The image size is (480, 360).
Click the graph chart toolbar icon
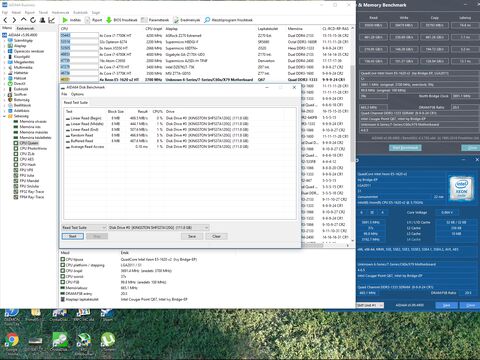point(51,20)
